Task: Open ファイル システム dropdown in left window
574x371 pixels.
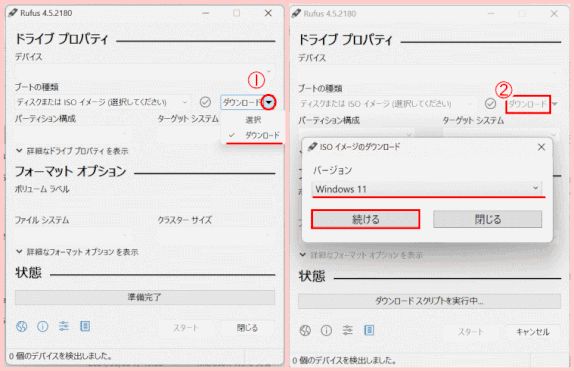Action: [73, 234]
